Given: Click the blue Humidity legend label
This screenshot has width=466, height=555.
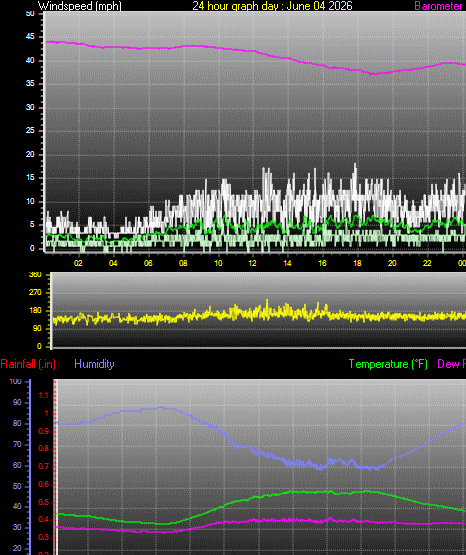Looking at the screenshot, I should click(x=94, y=364).
